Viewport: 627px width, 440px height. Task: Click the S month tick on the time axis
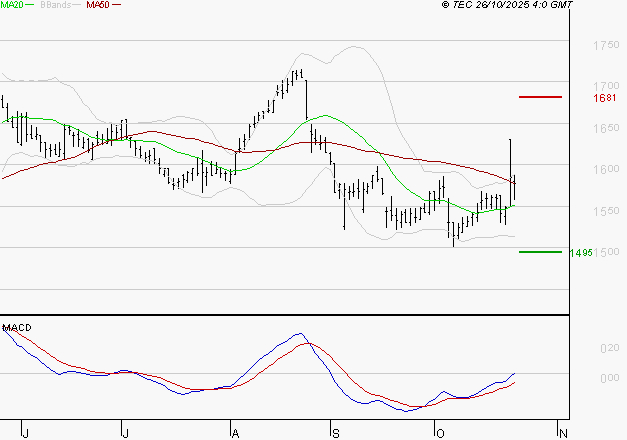[335, 434]
